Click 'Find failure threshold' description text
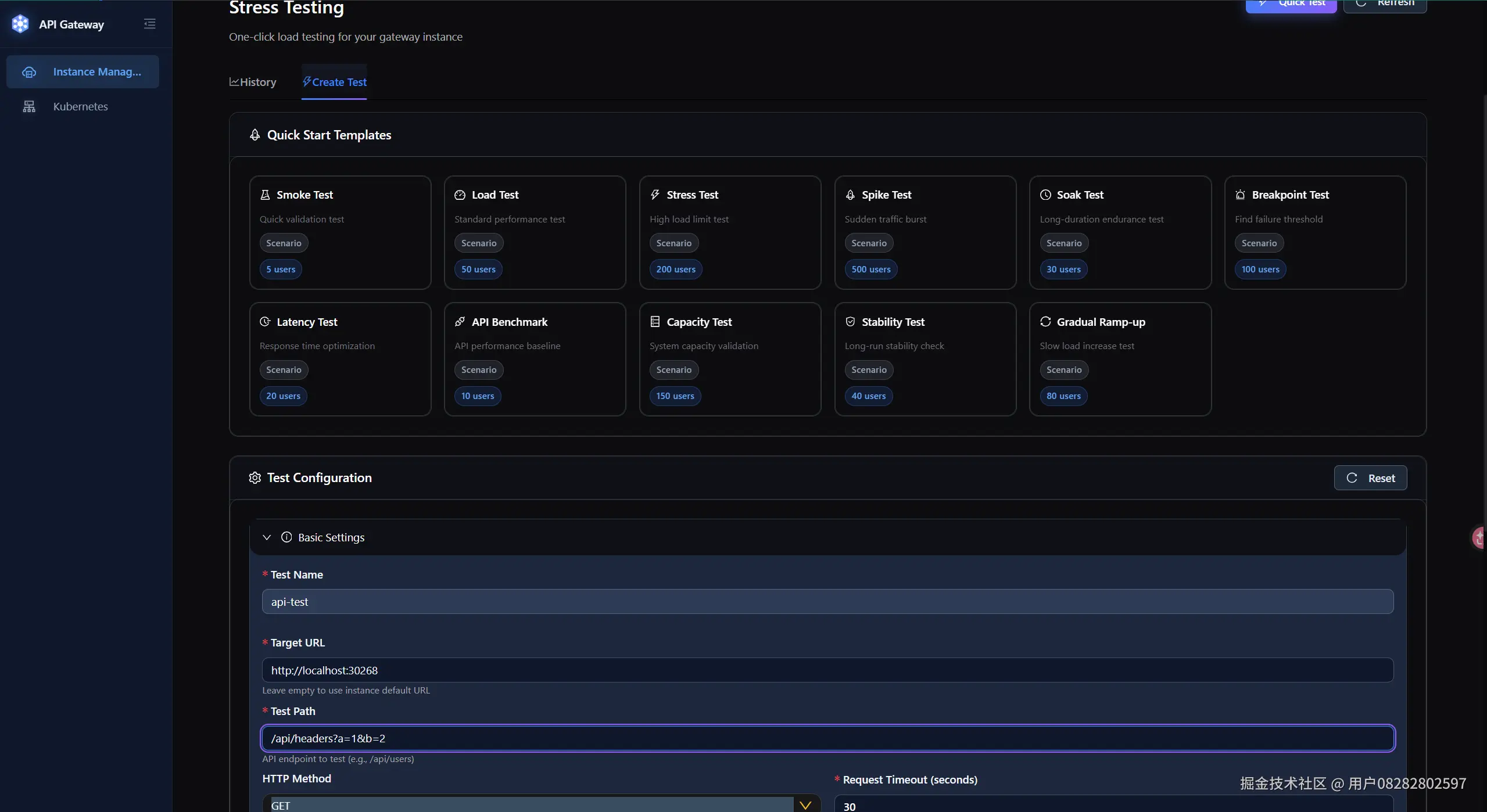Image resolution: width=1487 pixels, height=812 pixels. [x=1279, y=219]
